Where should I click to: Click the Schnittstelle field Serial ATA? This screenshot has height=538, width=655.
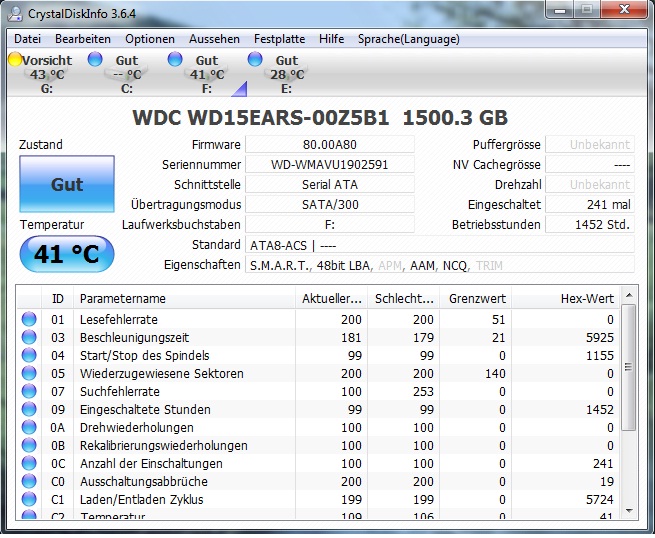(x=330, y=184)
